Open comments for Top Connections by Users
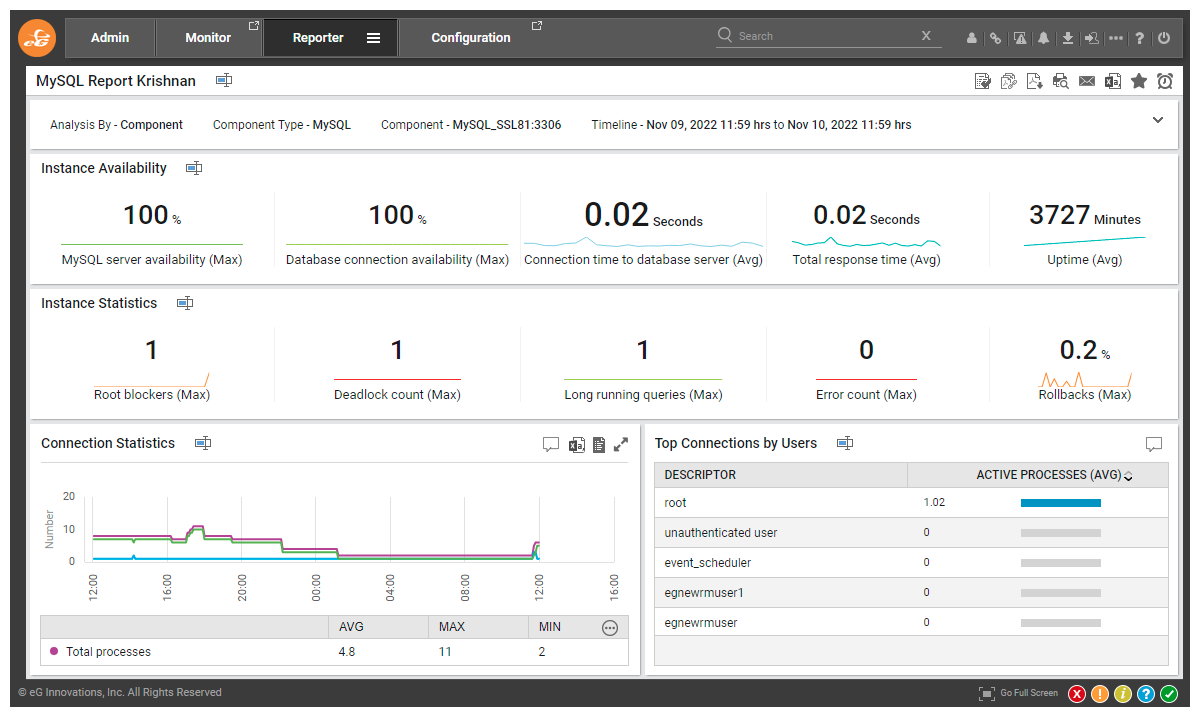The image size is (1200, 717). click(1154, 445)
